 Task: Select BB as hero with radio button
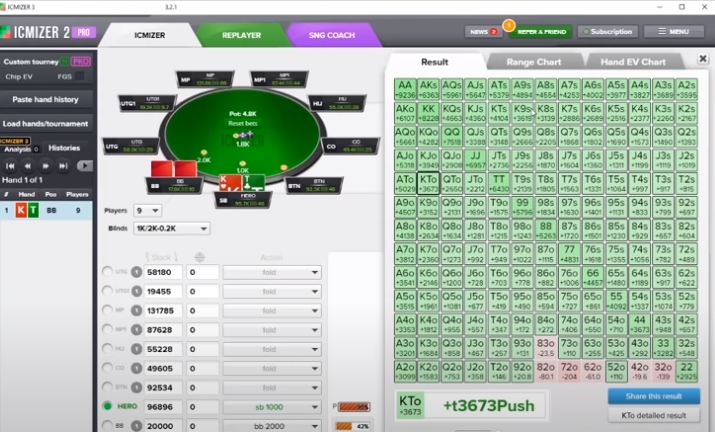108,425
